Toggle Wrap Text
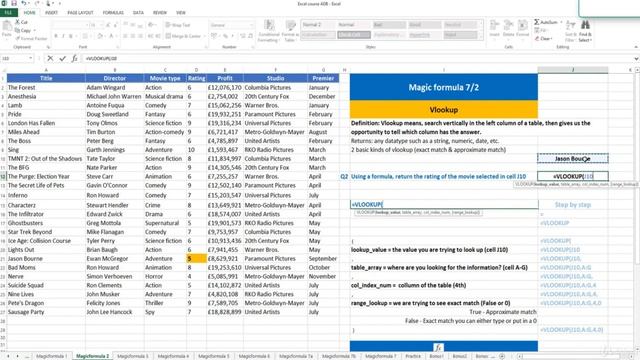This screenshot has height=360, width=640. coord(178,25)
